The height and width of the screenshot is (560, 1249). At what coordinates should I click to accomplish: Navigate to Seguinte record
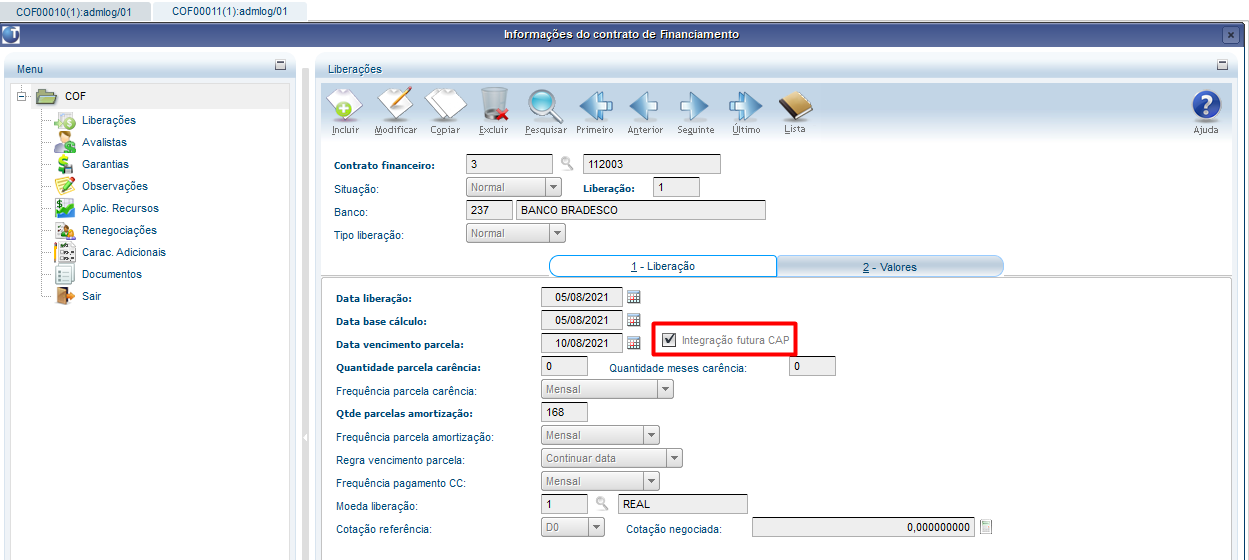pos(695,106)
